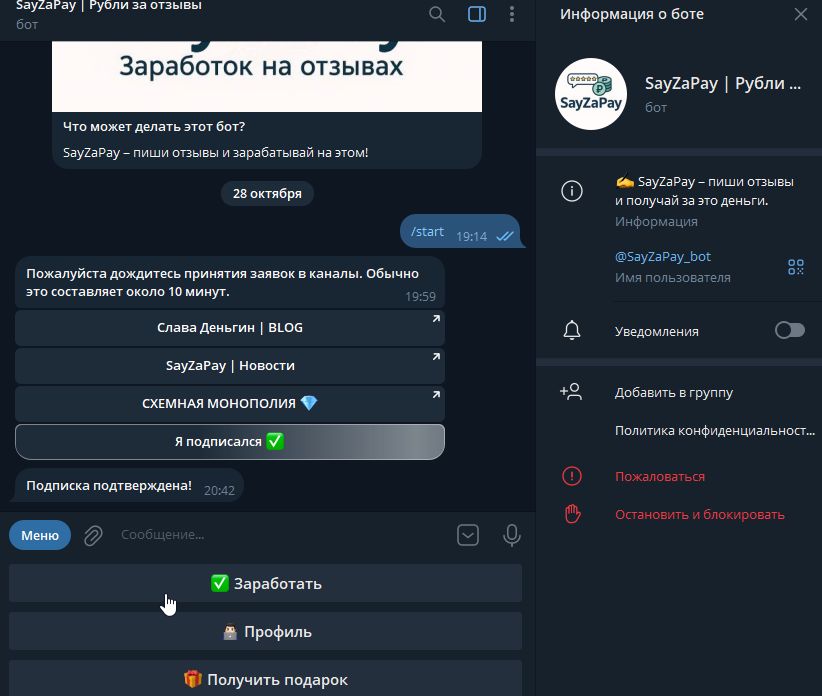Click 'Я подписался' confirmation button
Viewport: 822px width, 696px height.
coord(230,442)
